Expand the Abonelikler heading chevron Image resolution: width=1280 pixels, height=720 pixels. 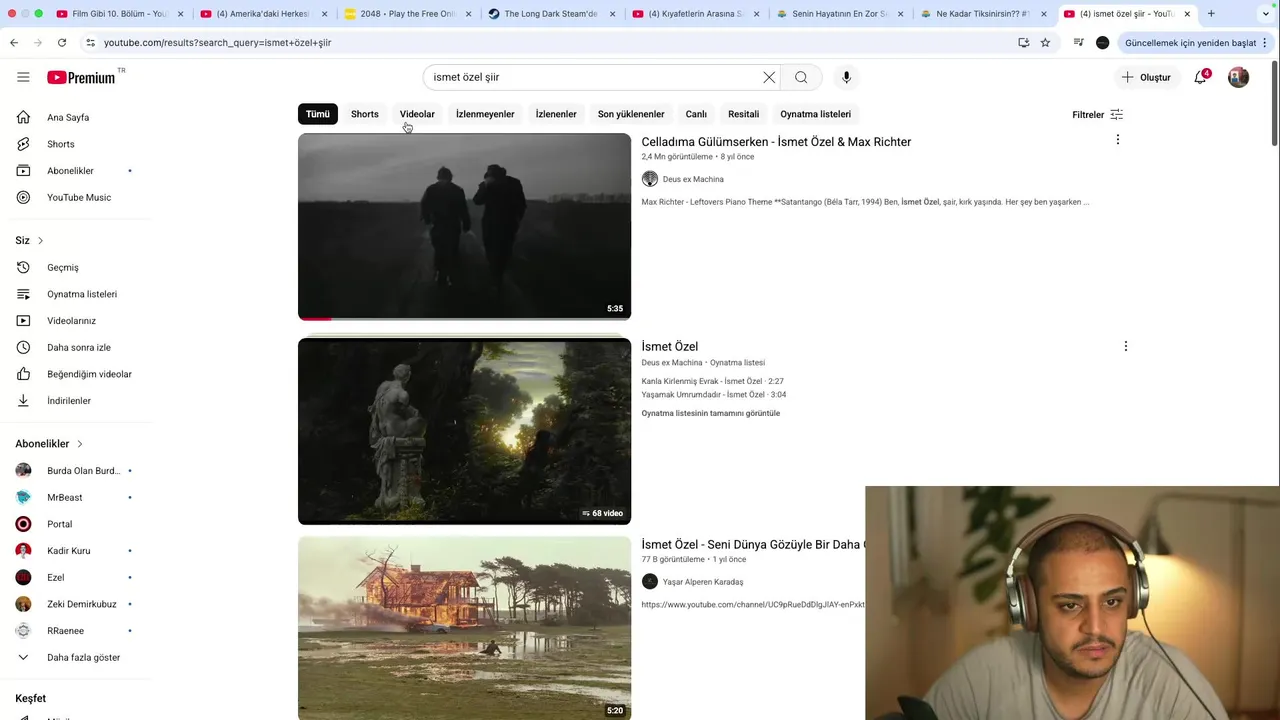tap(79, 444)
